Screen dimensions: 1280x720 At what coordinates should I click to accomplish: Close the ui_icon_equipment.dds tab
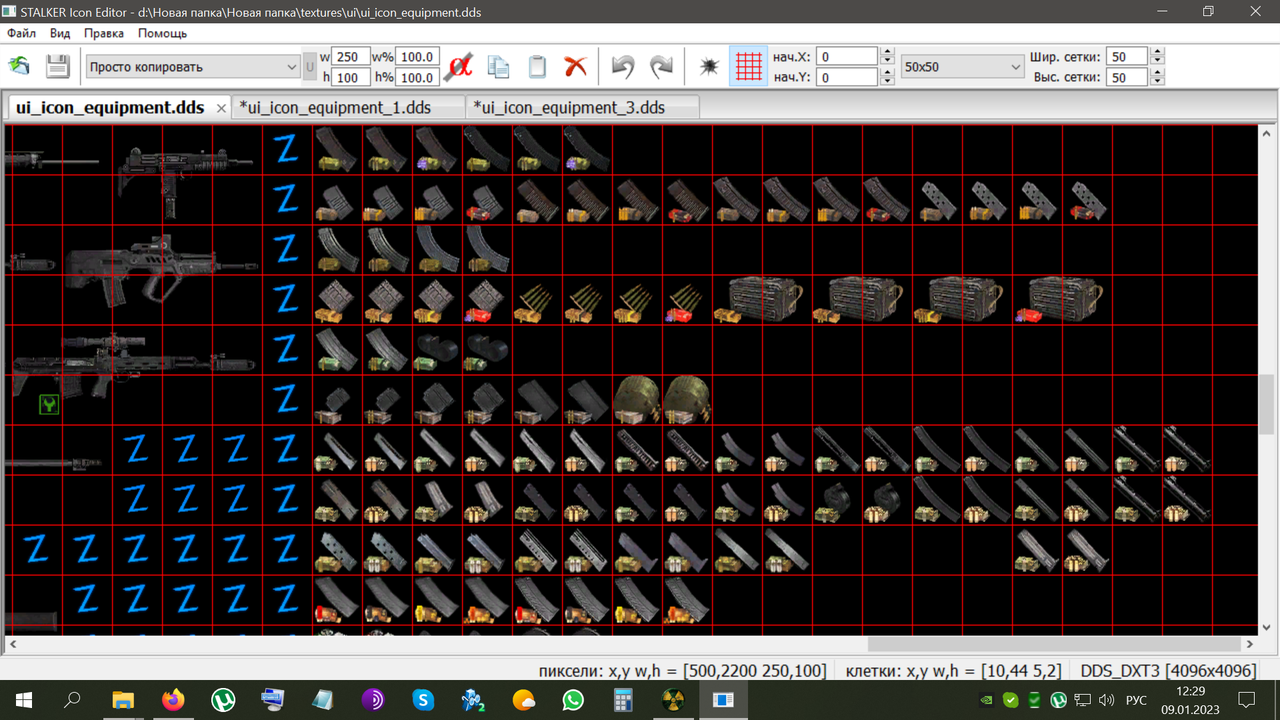point(222,108)
